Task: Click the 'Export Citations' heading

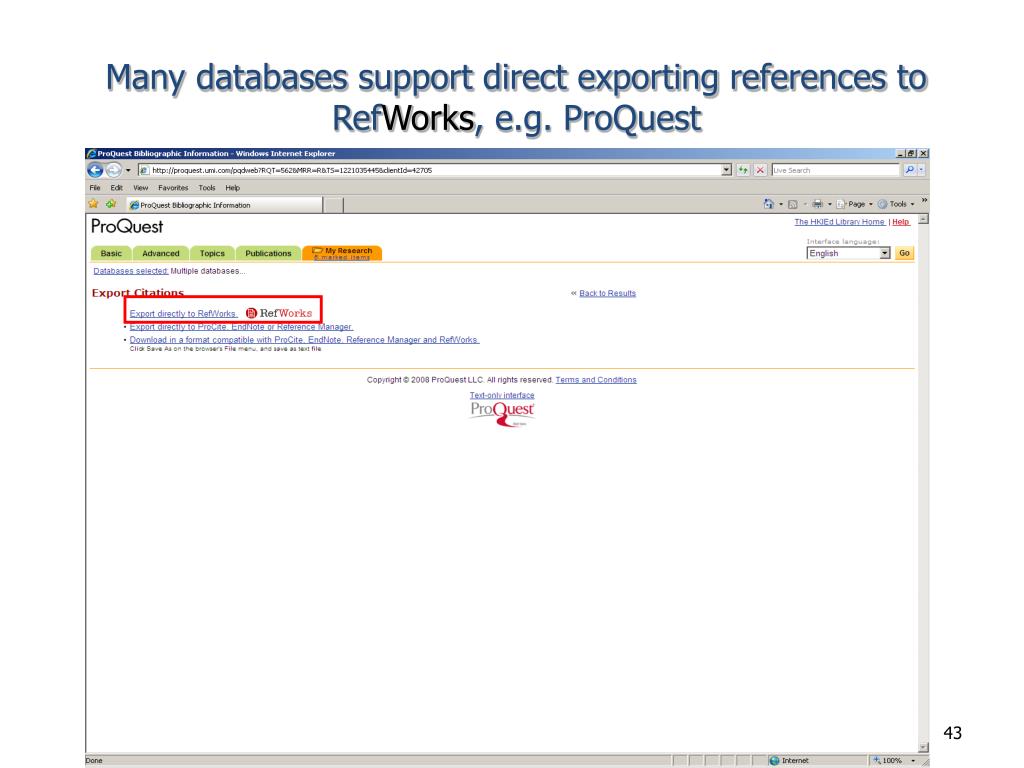Action: tap(138, 293)
